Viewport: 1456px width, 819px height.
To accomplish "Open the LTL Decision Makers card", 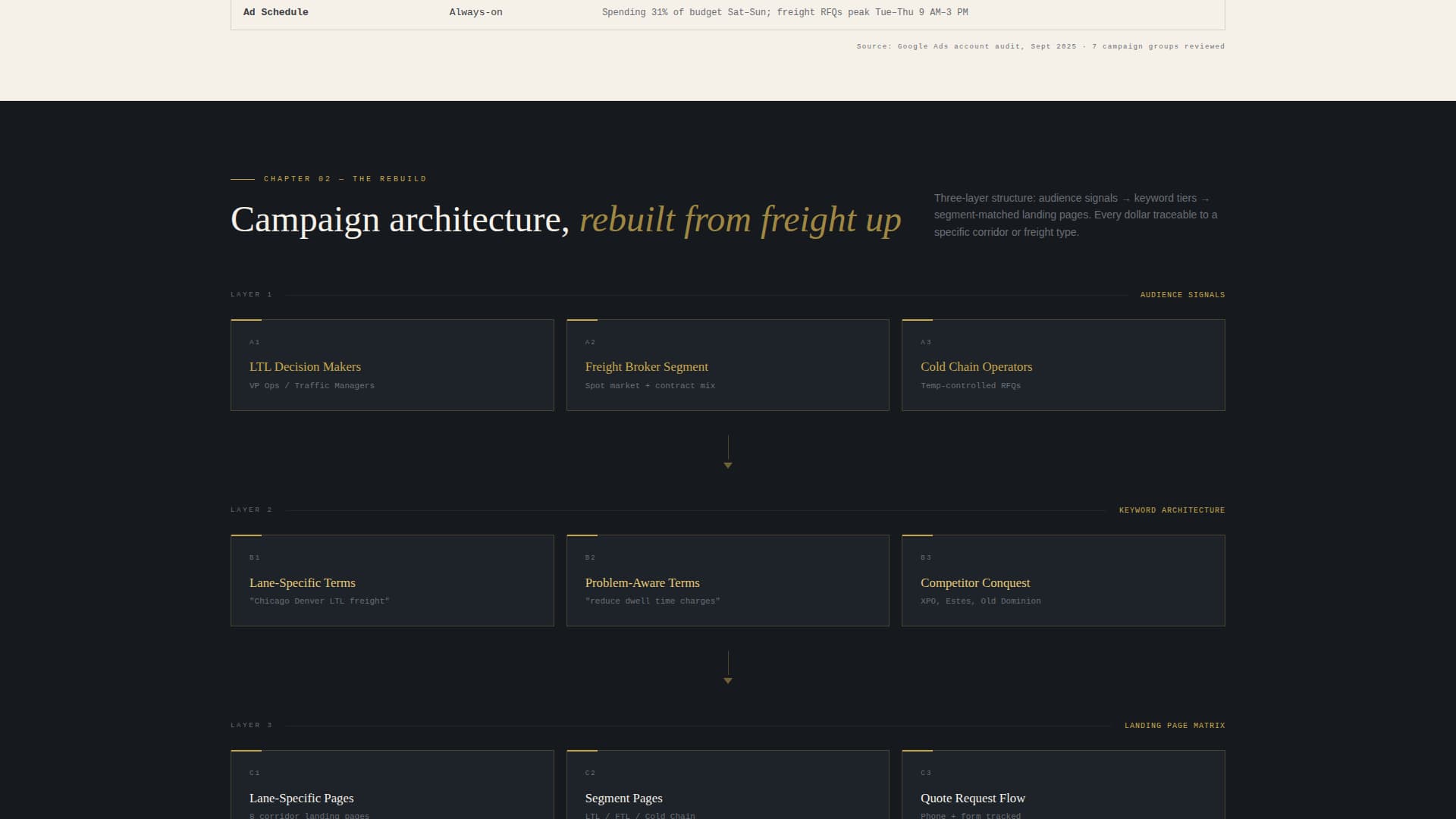I will [x=392, y=365].
